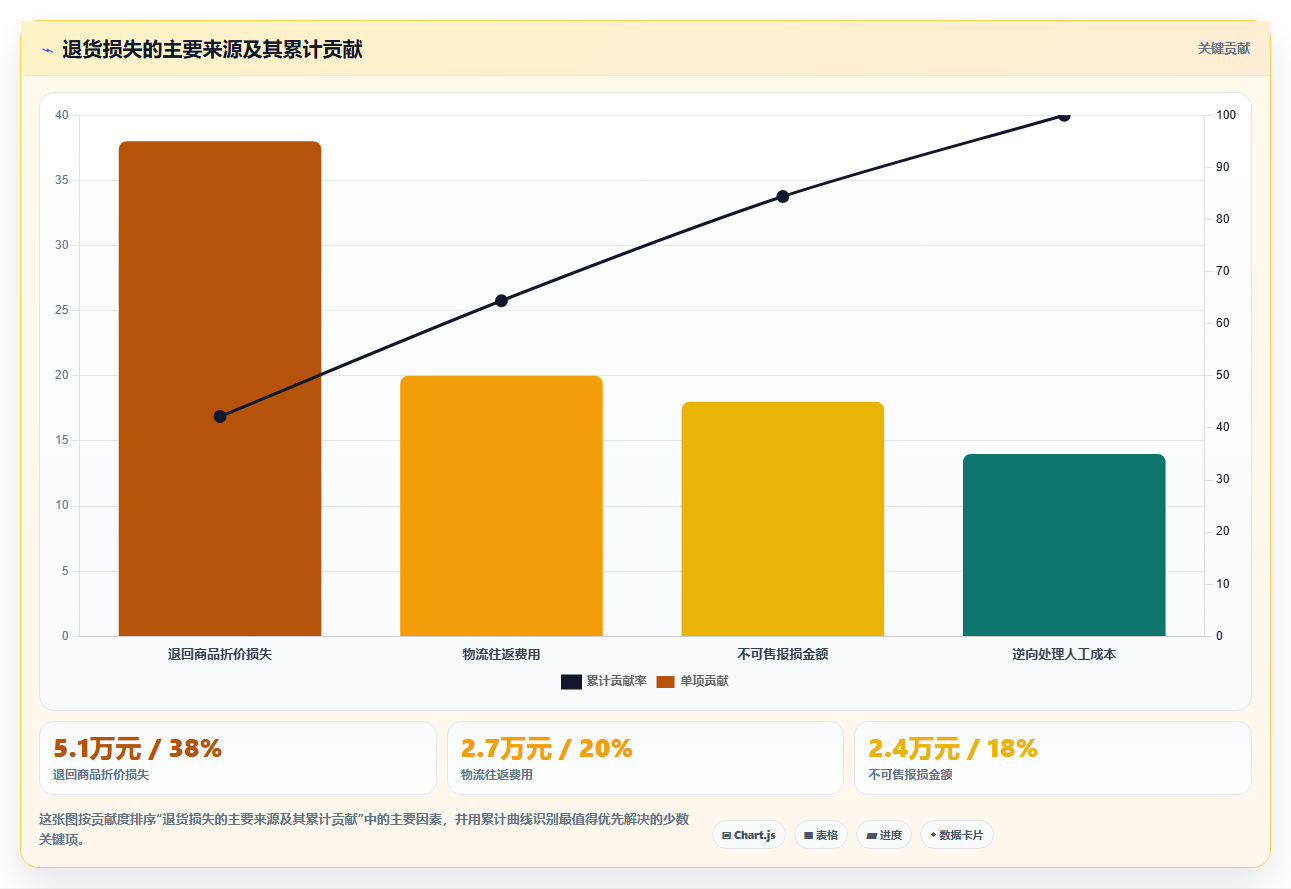Screen dimensions: 1291x889
Task: Toggle the 累计贡献率 legend swatch
Action: 571,681
